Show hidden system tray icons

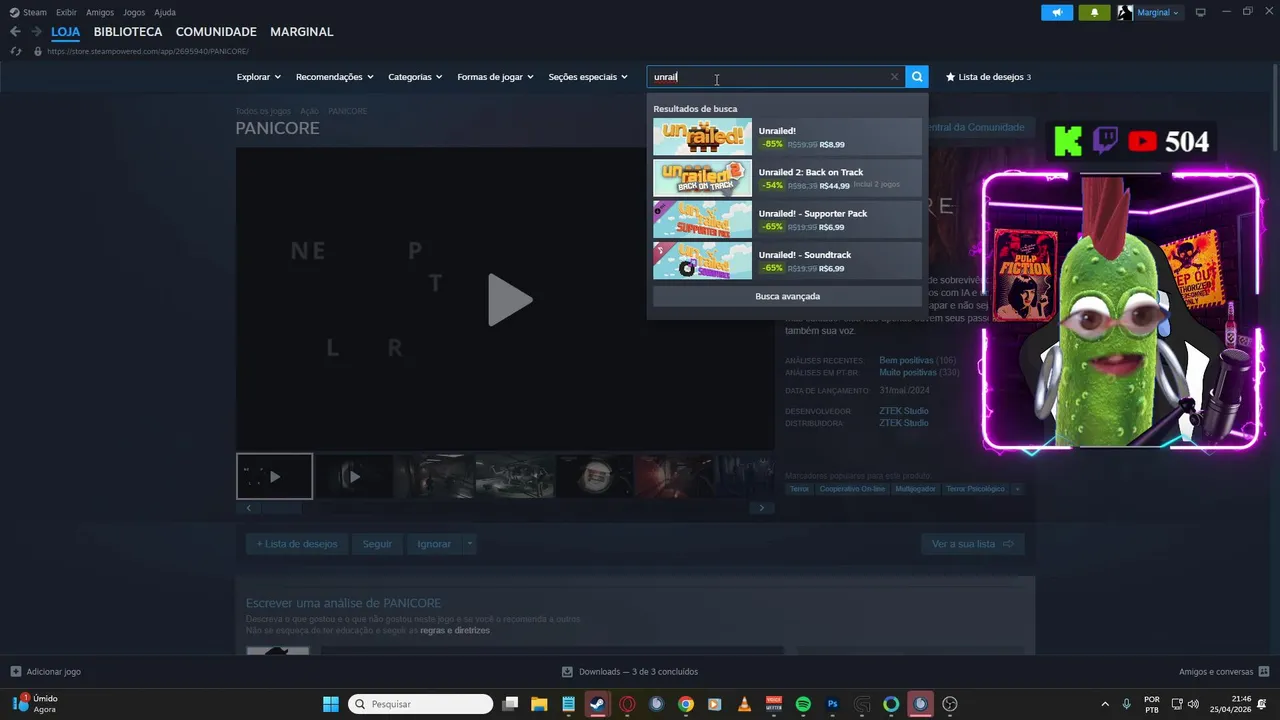click(x=1105, y=704)
